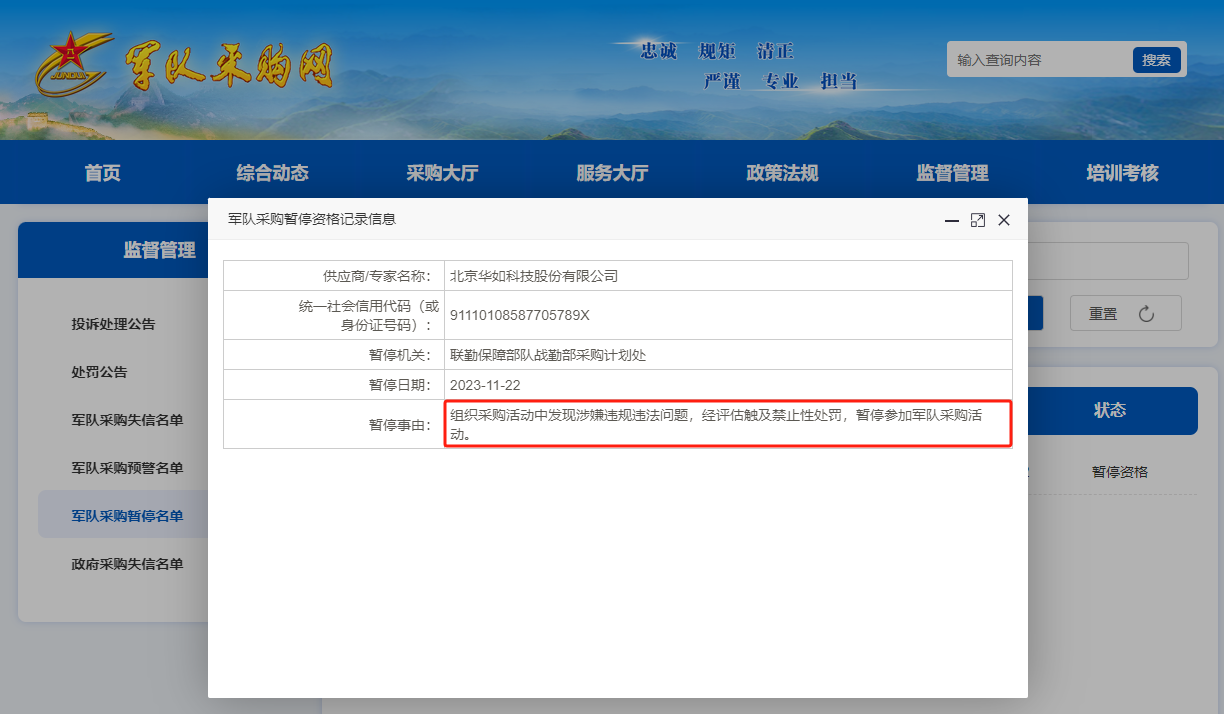
Task: Click the 暂停资格 status cell
Action: (x=1120, y=472)
